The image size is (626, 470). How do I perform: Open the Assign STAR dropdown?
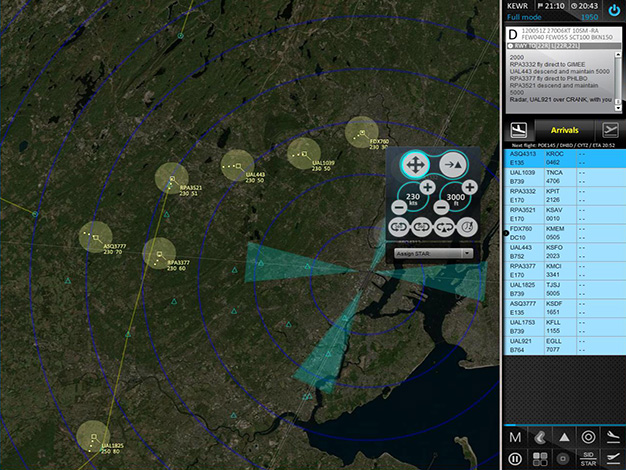tap(433, 253)
